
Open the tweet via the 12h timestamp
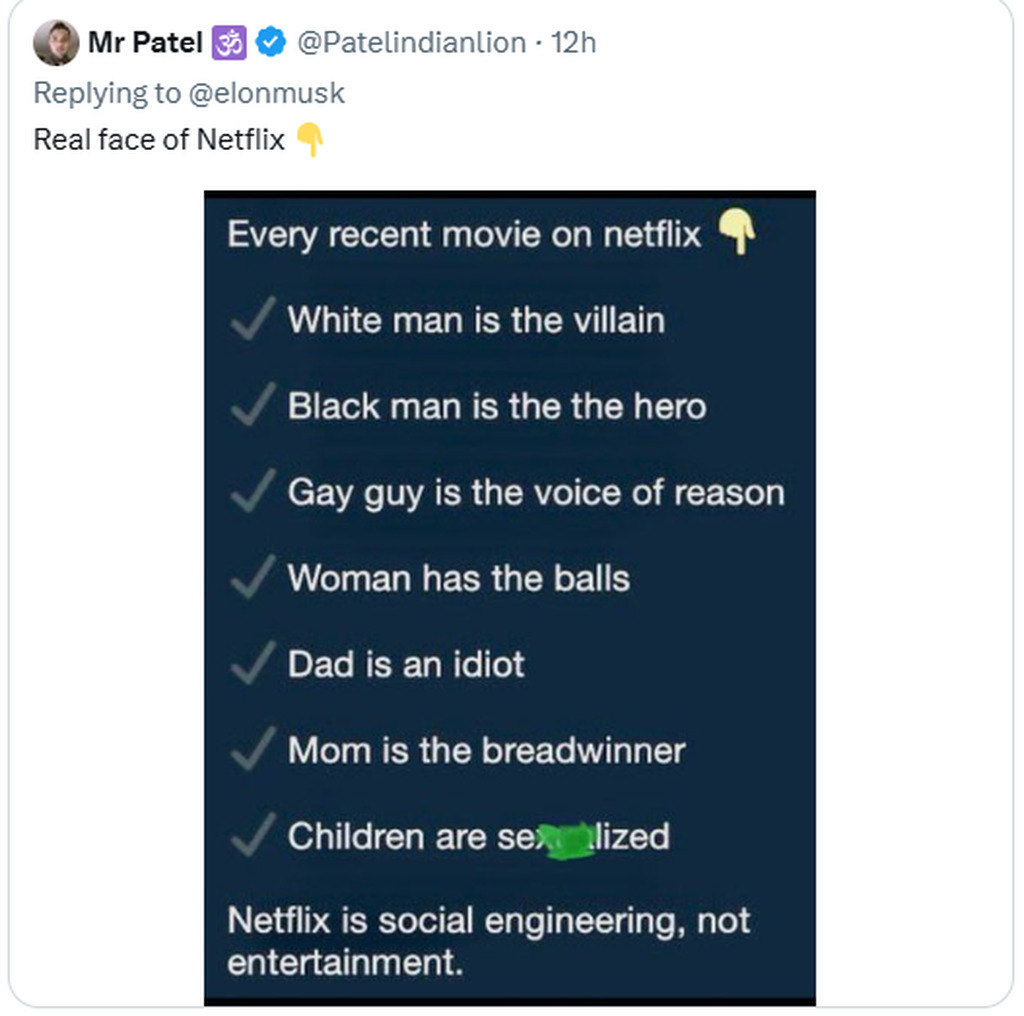click(x=574, y=43)
